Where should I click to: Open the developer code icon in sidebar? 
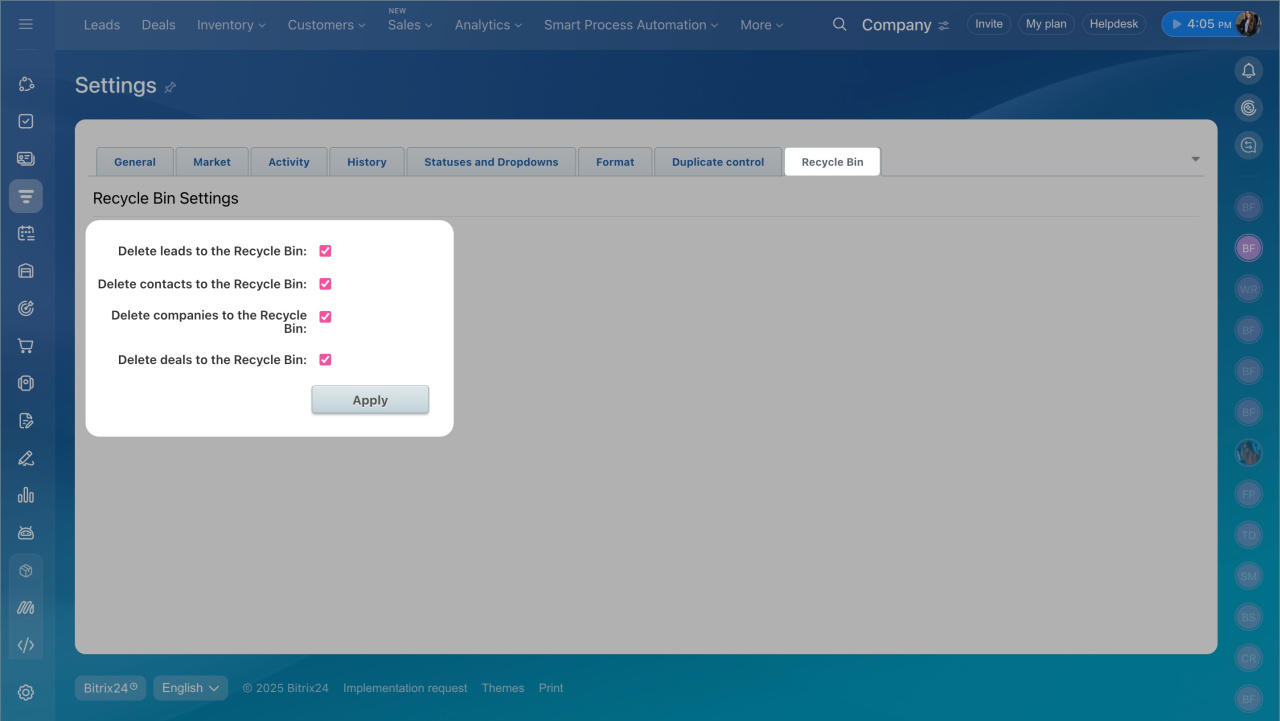pos(26,645)
